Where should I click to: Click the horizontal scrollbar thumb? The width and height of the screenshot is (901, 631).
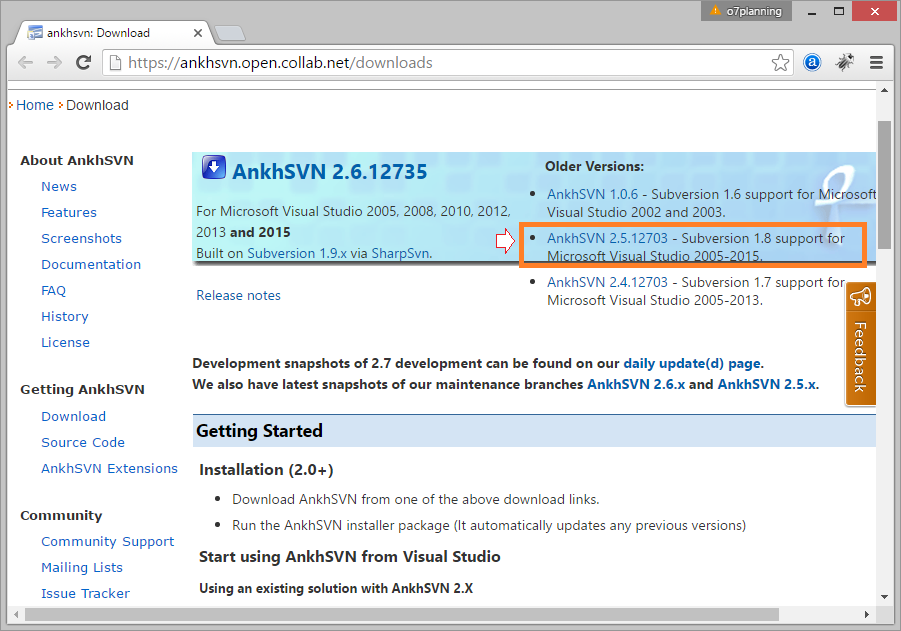(x=402, y=614)
